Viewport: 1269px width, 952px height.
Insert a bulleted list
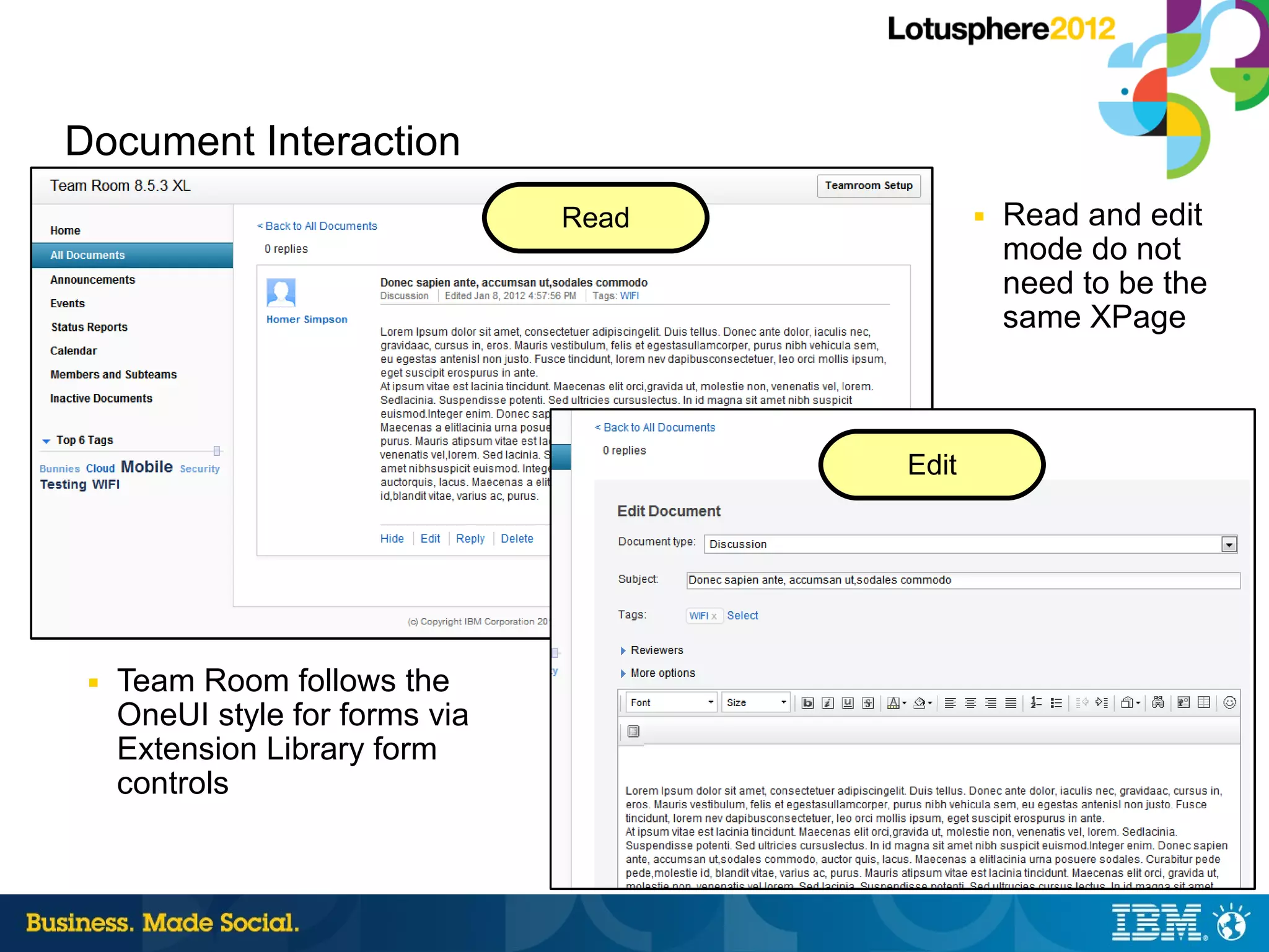point(1056,702)
